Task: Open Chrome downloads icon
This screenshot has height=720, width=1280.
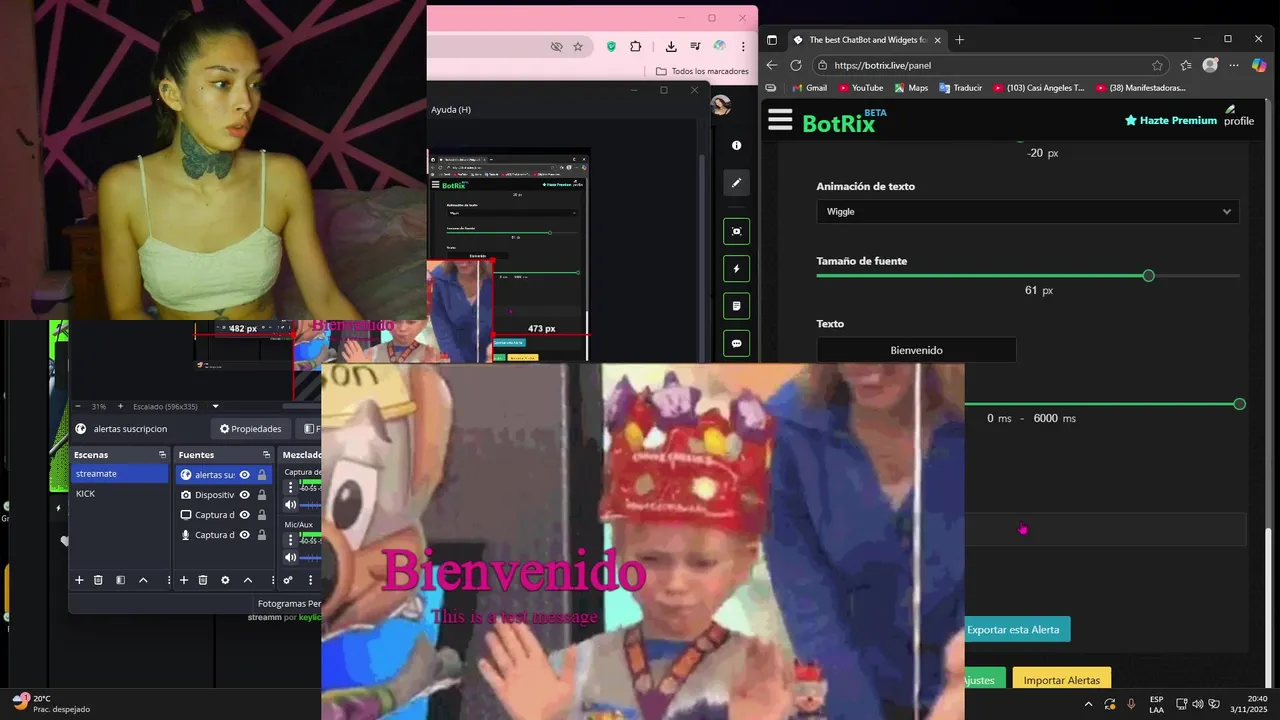Action: pyautogui.click(x=671, y=46)
